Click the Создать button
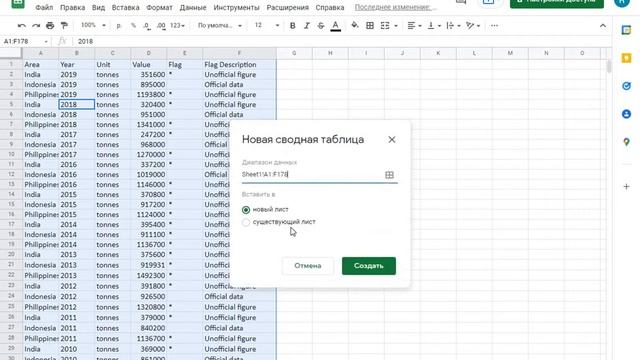Viewport: 640px width, 360px height. [x=369, y=266]
